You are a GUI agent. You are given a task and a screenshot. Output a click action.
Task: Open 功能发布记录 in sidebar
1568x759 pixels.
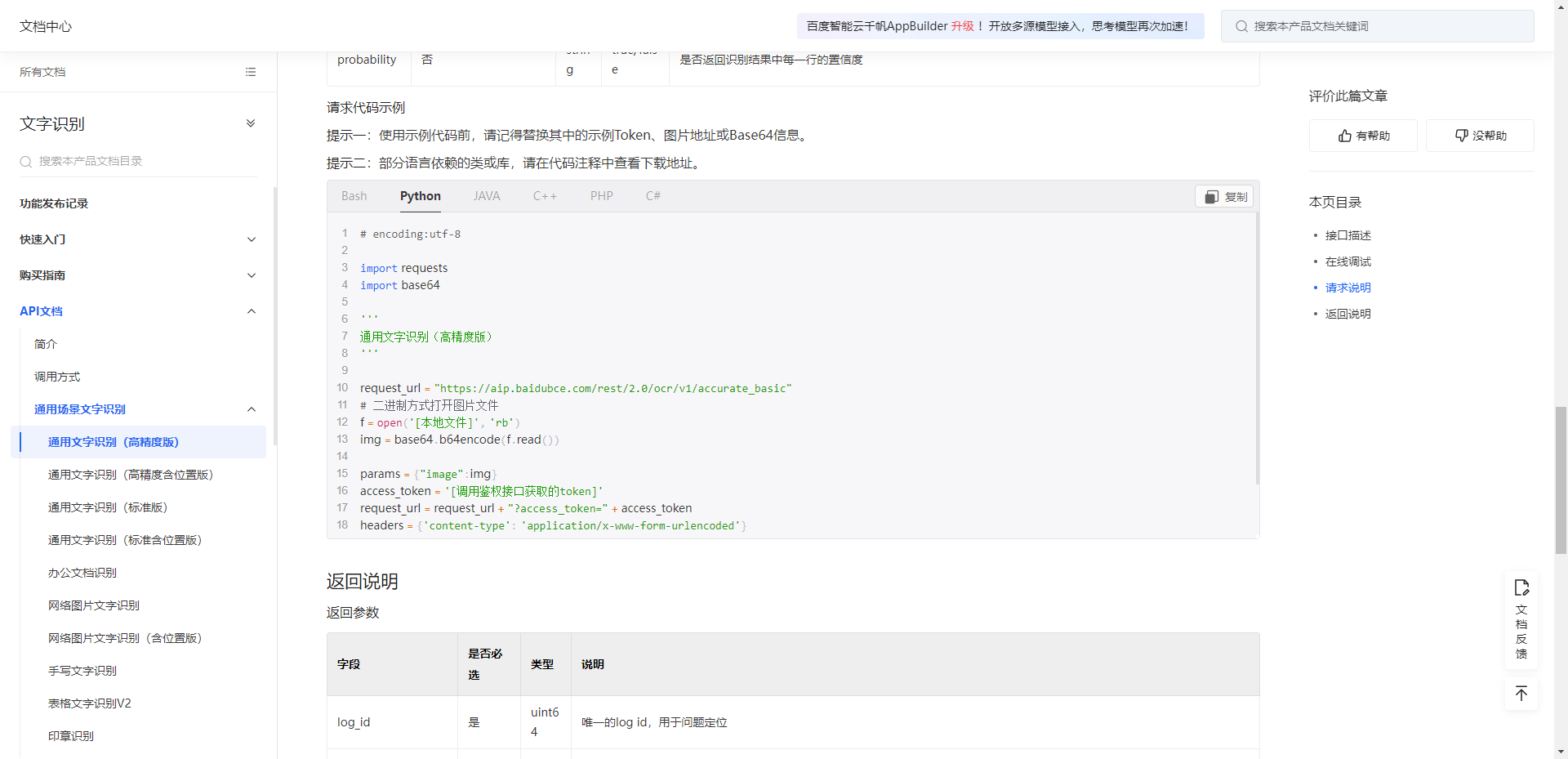(x=54, y=203)
